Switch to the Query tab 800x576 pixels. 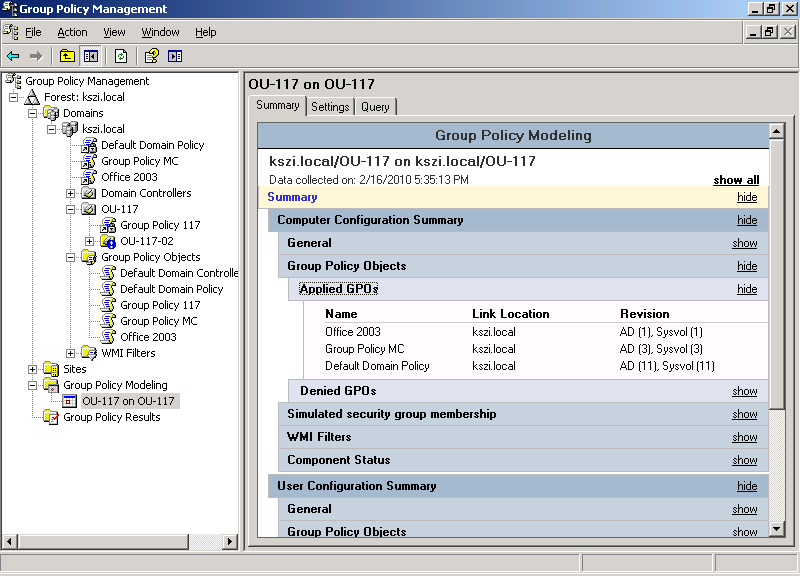[x=375, y=107]
